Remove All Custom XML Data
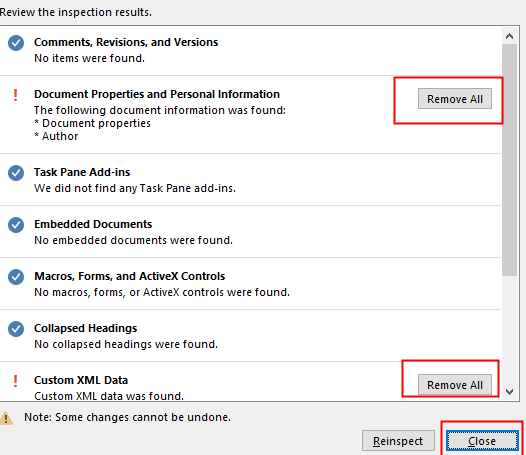The image size is (526, 455). pyautogui.click(x=455, y=385)
